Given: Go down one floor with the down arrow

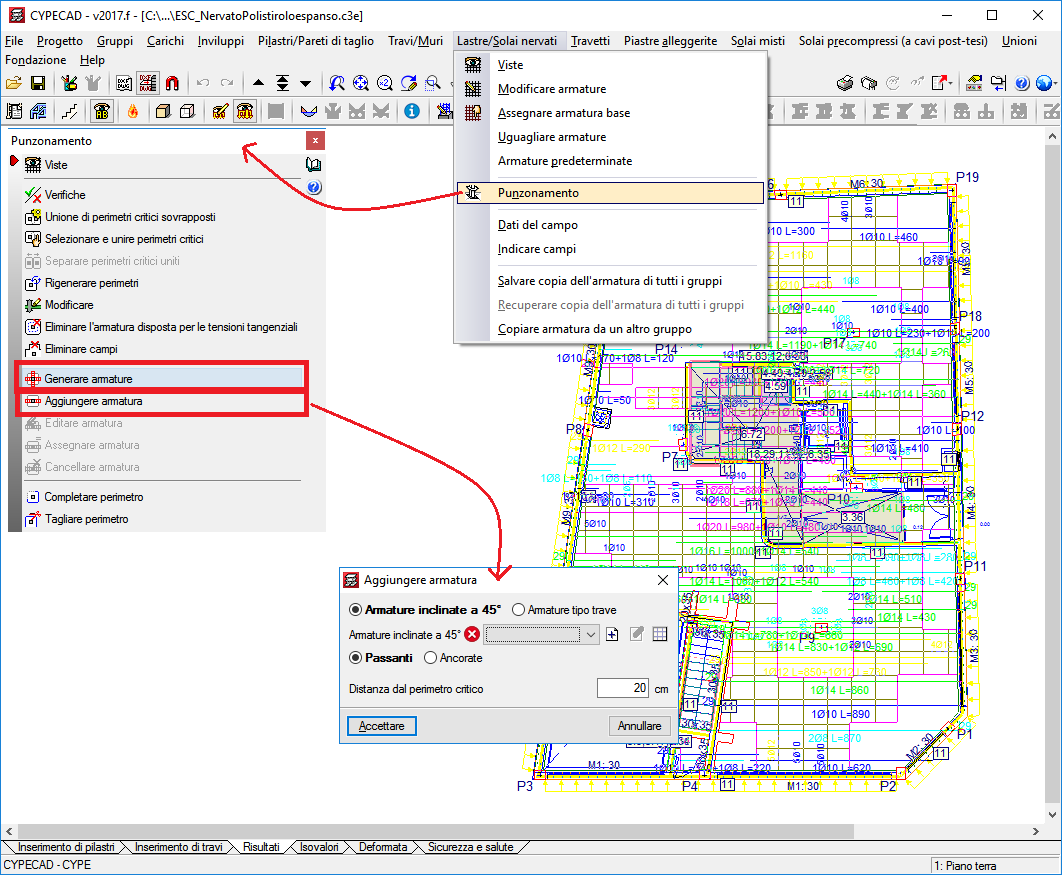Looking at the screenshot, I should click(305, 83).
